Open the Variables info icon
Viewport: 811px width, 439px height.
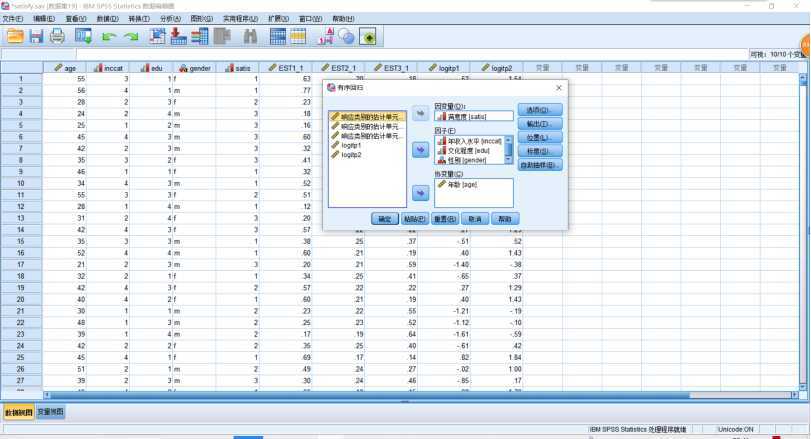coord(200,36)
